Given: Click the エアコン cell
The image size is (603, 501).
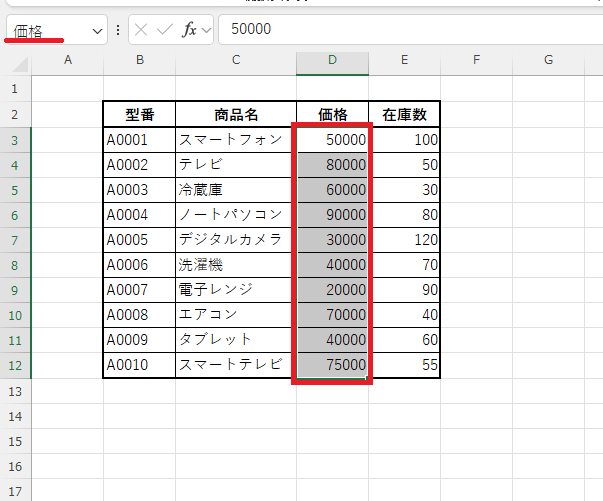Looking at the screenshot, I should [x=236, y=315].
